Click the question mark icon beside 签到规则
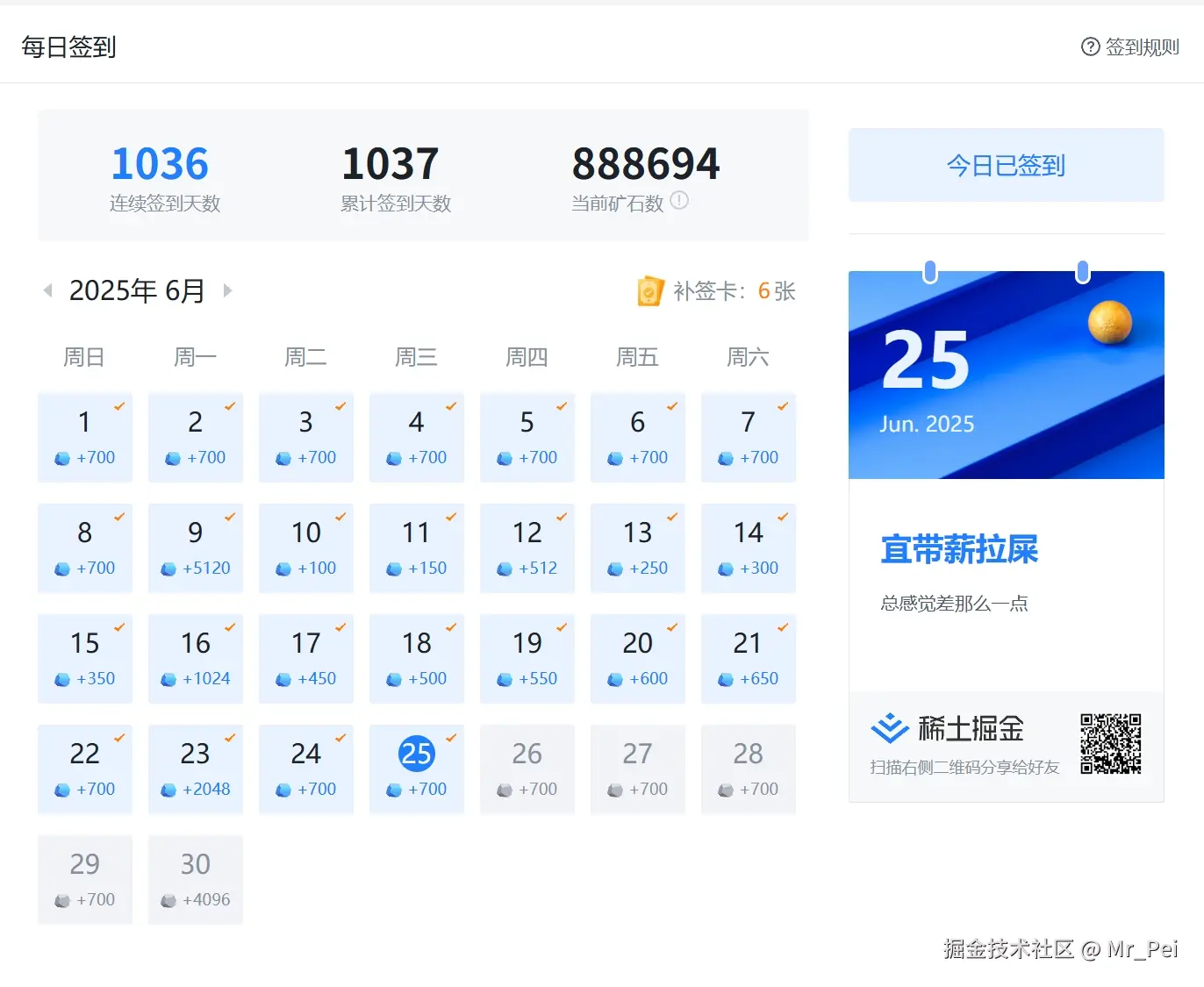Viewport: 1204px width, 987px height. (1090, 47)
